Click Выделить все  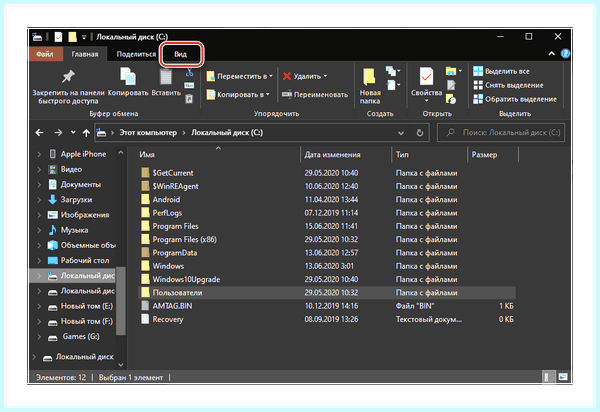tap(501, 71)
